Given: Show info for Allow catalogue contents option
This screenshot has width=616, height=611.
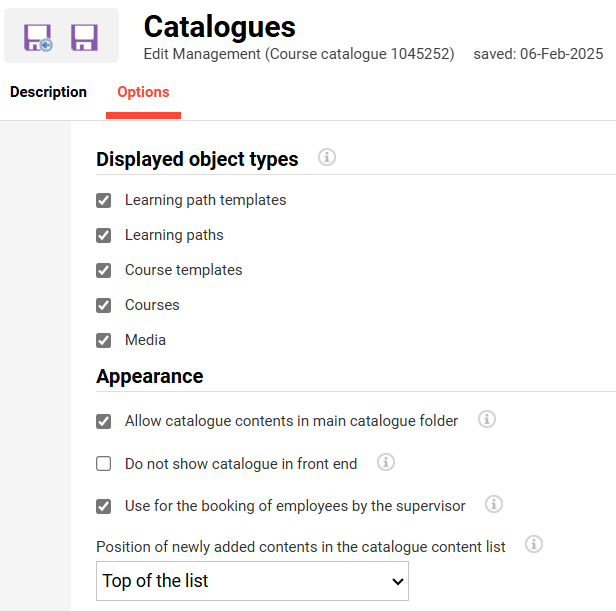Looking at the screenshot, I should (x=487, y=420).
